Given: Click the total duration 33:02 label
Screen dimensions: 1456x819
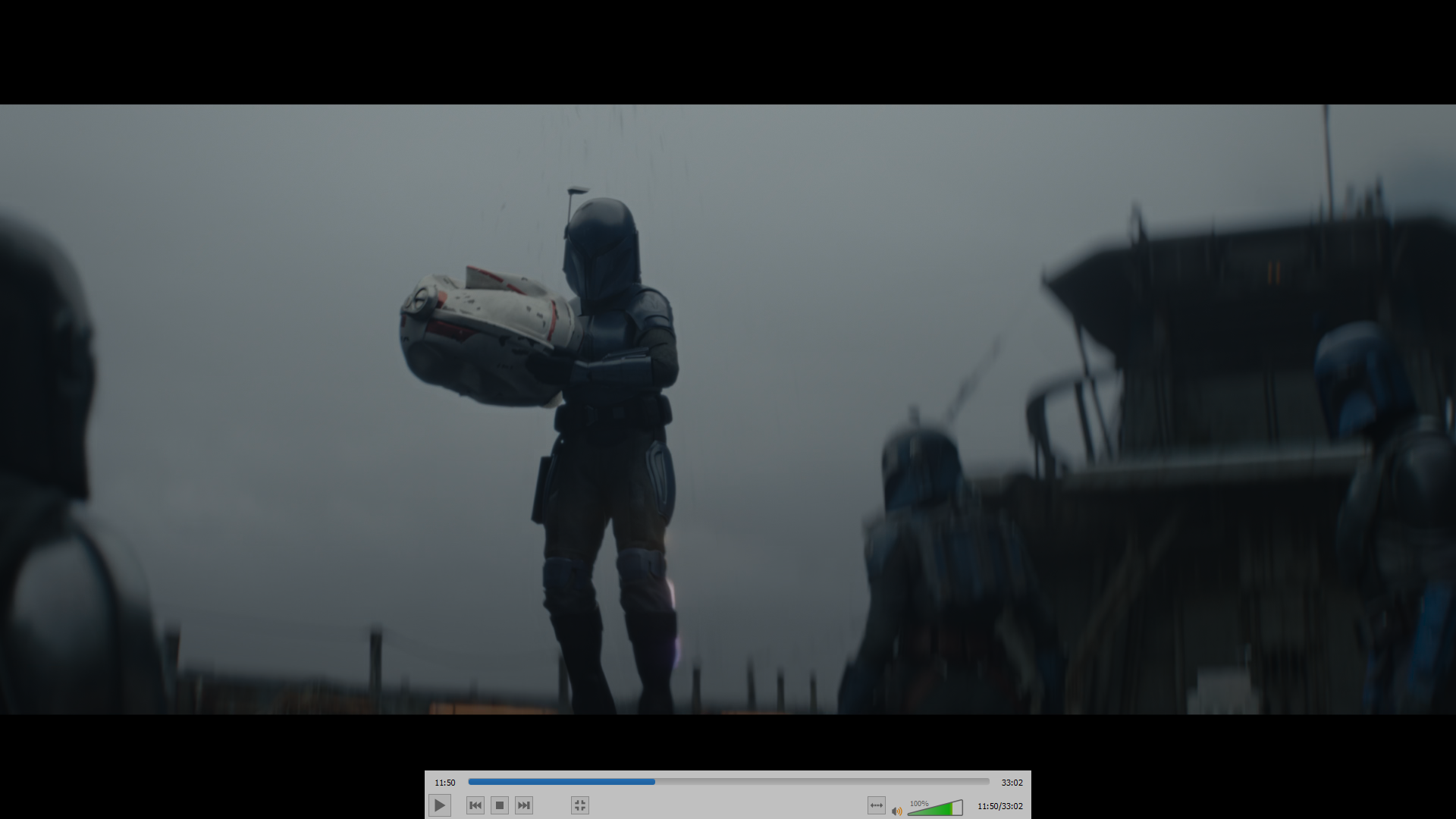Looking at the screenshot, I should tap(1012, 783).
